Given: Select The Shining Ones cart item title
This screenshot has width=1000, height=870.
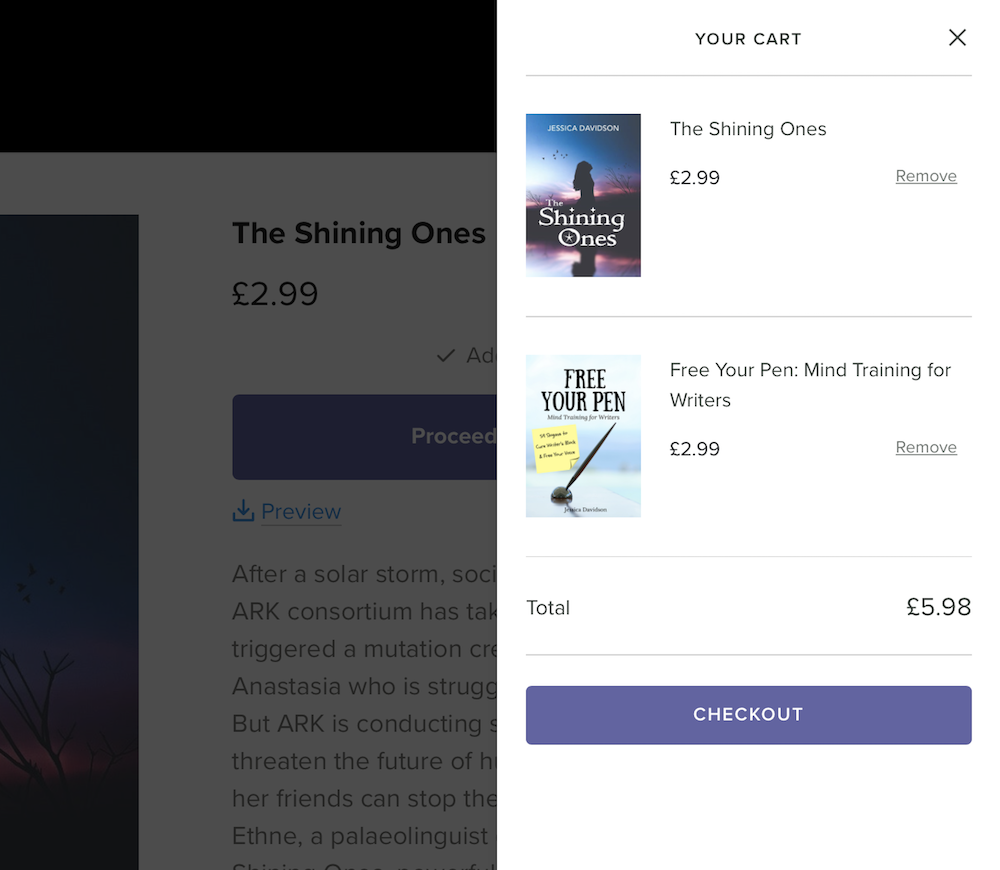Looking at the screenshot, I should [x=748, y=129].
